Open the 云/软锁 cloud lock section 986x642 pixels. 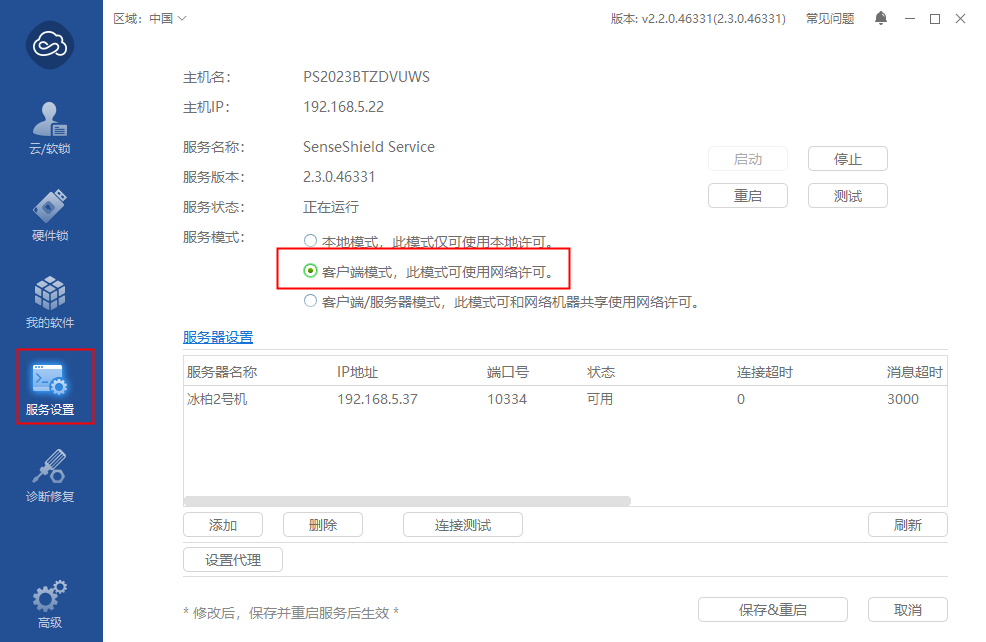[50, 127]
